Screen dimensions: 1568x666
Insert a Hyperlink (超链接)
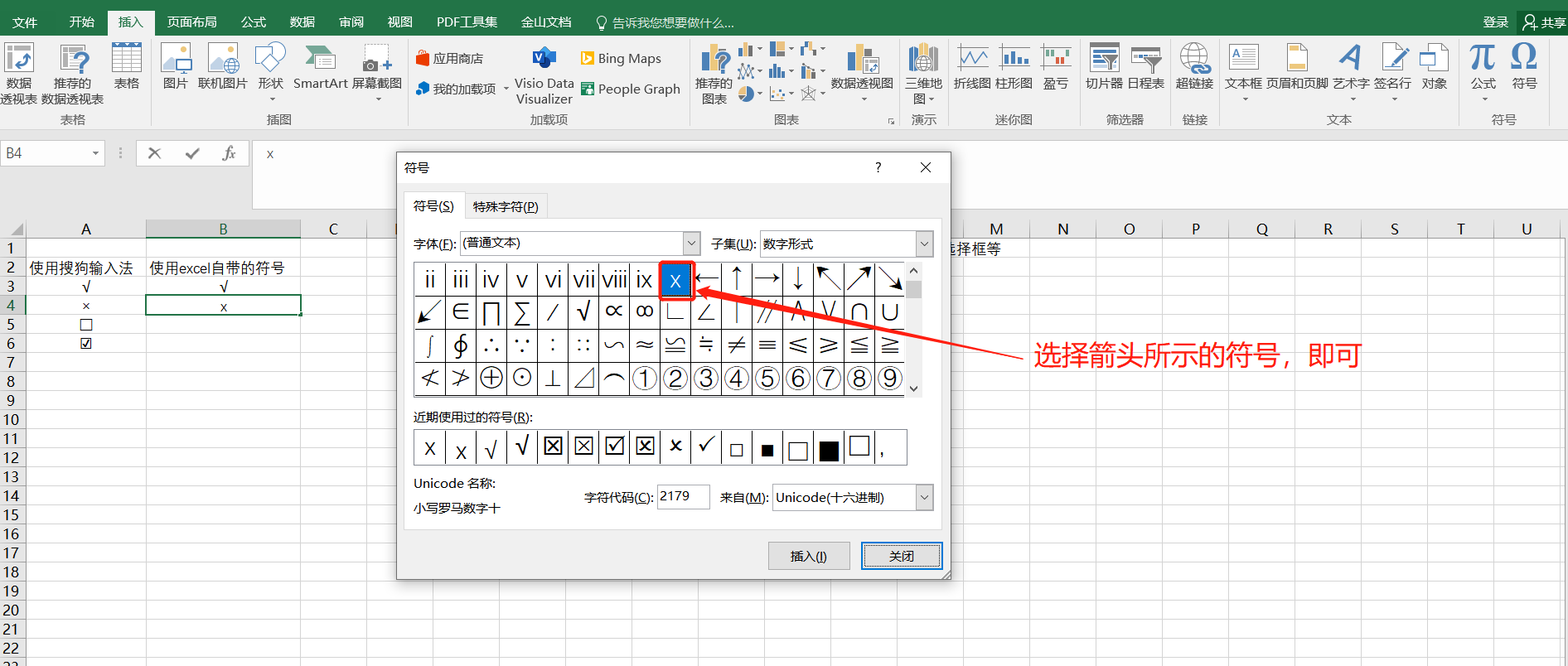pos(1194,66)
